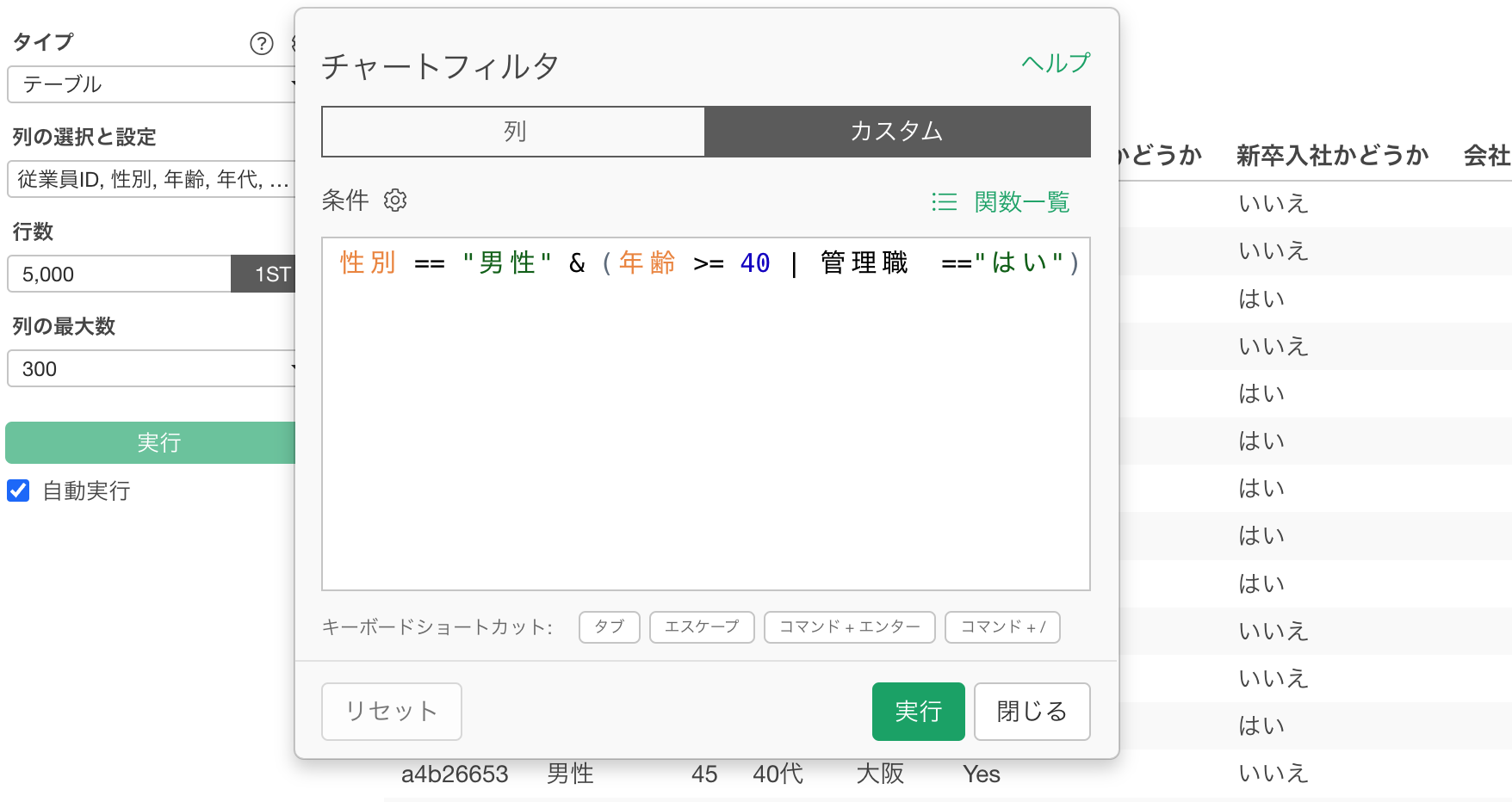
Task: Click the 行数 input field showing 5,000
Action: [119, 274]
